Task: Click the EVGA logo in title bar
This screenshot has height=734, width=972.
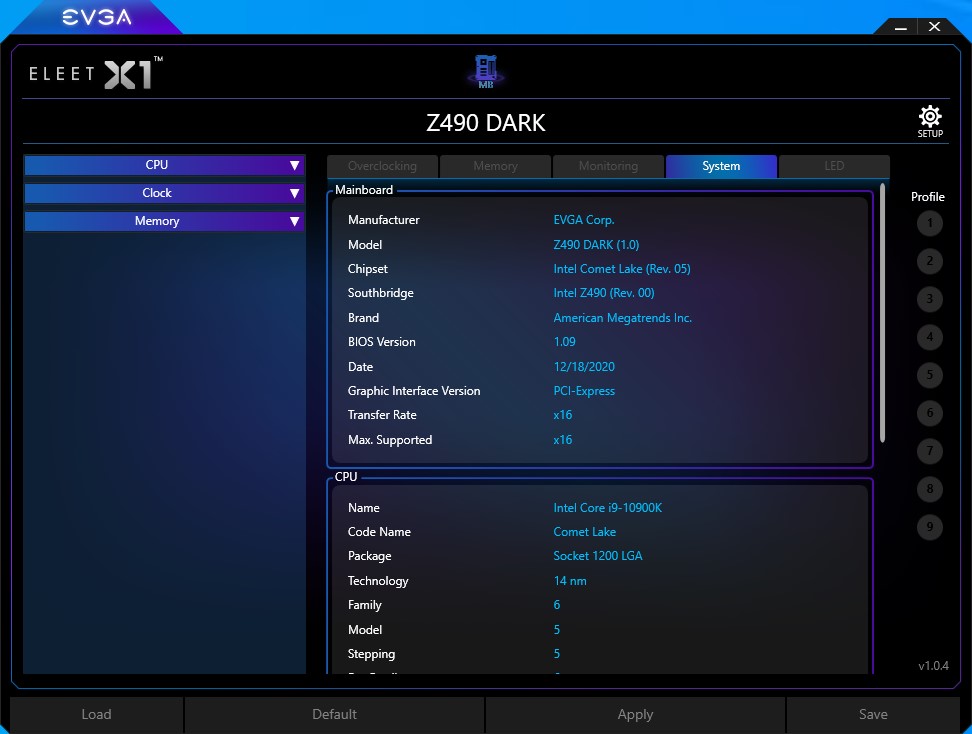Action: tap(97, 17)
